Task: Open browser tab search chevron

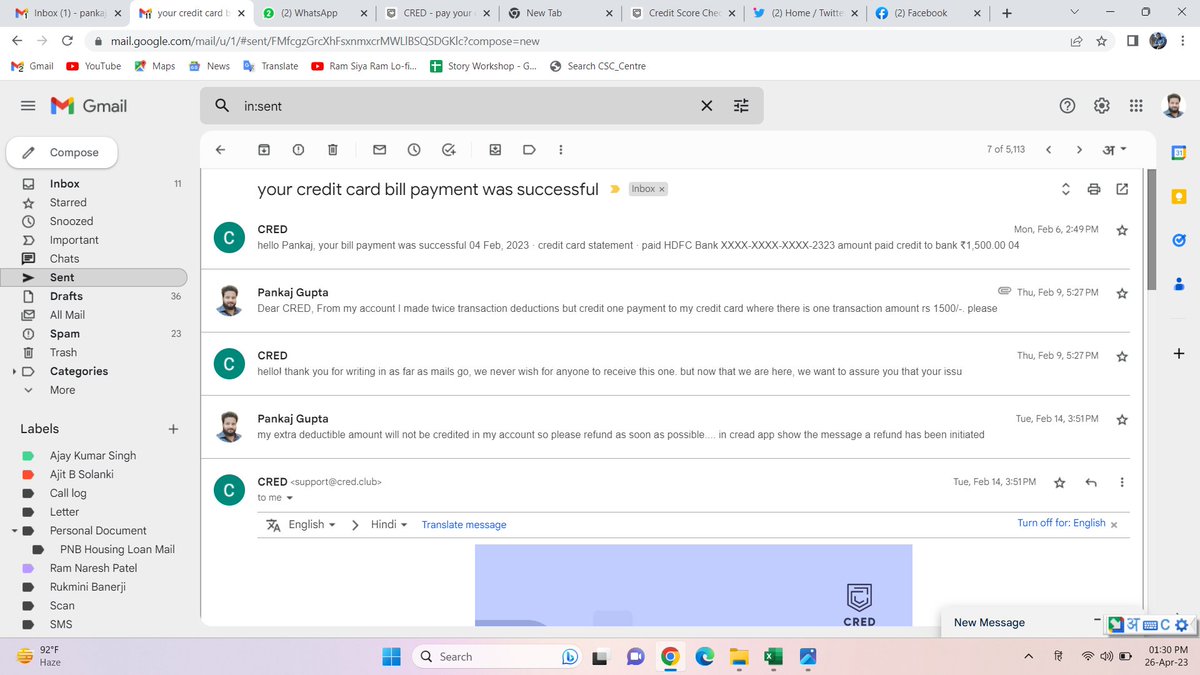Action: click(1074, 12)
